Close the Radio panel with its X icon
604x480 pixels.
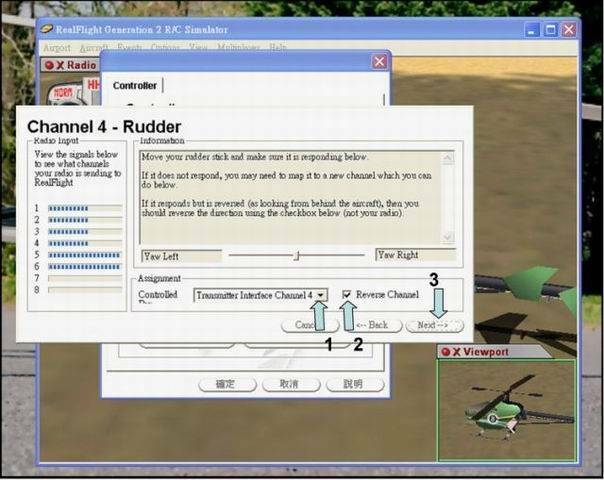(60, 65)
